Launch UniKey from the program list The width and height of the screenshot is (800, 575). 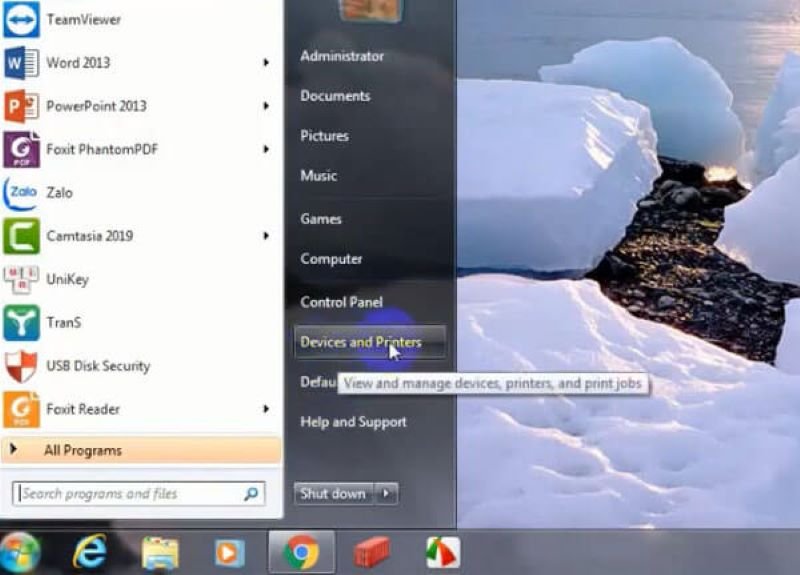click(67, 279)
